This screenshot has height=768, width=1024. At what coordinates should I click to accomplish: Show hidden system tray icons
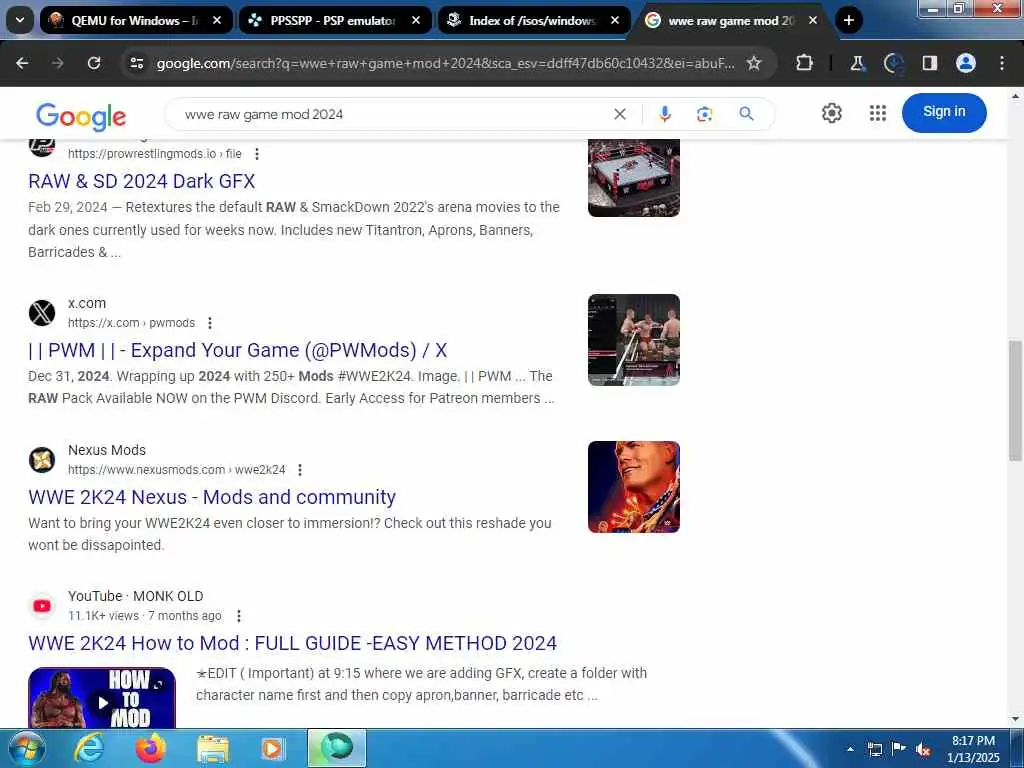tap(850, 749)
